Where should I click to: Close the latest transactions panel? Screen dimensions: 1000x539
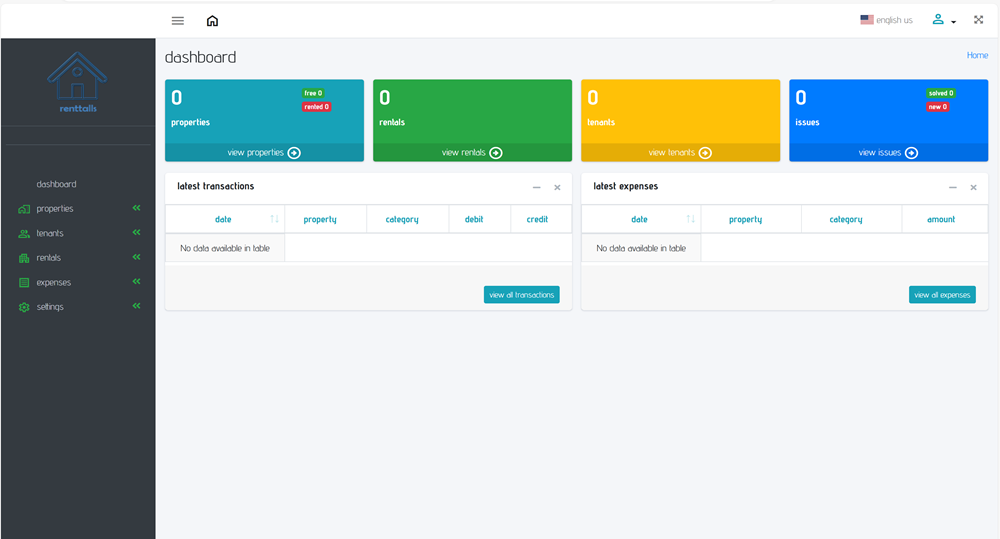pyautogui.click(x=557, y=187)
